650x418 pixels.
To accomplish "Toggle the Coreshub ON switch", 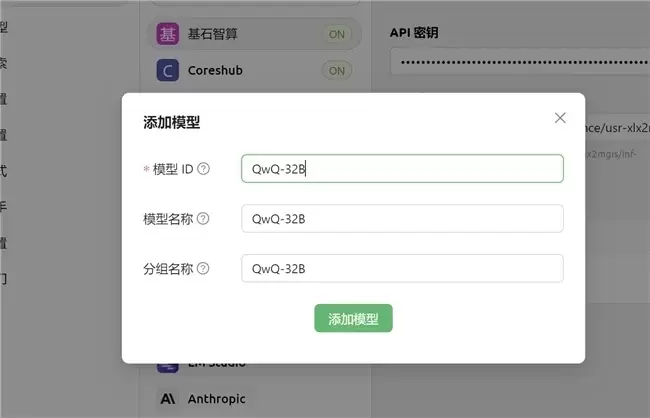I will 337,71.
